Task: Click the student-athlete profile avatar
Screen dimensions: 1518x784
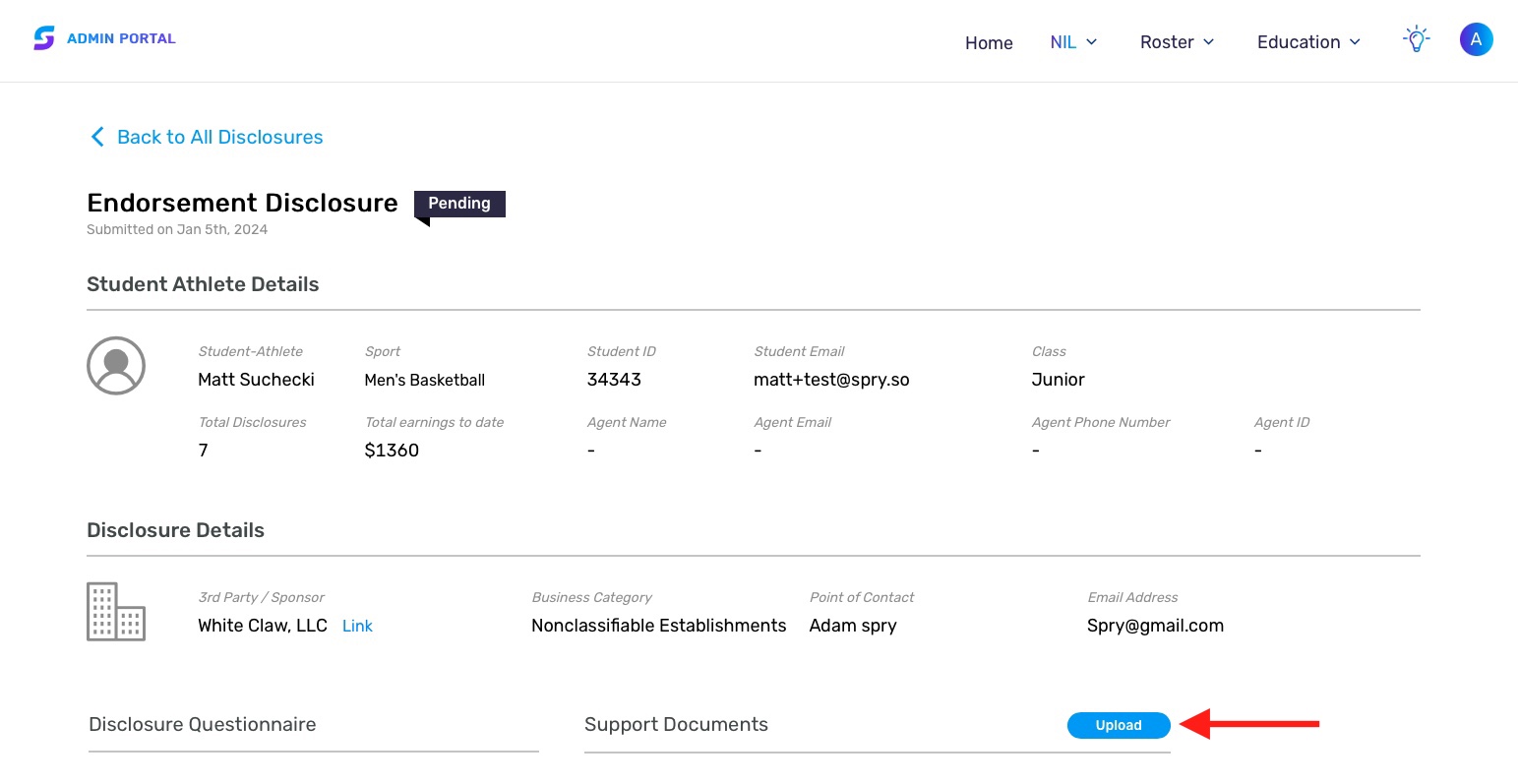Action: 116,365
